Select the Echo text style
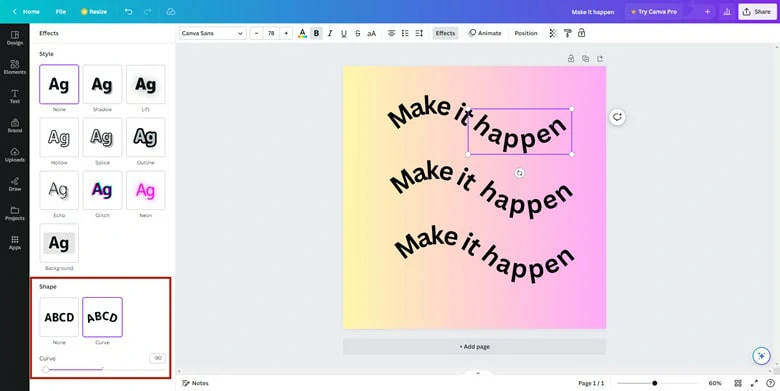This screenshot has width=780, height=391. pyautogui.click(x=59, y=190)
